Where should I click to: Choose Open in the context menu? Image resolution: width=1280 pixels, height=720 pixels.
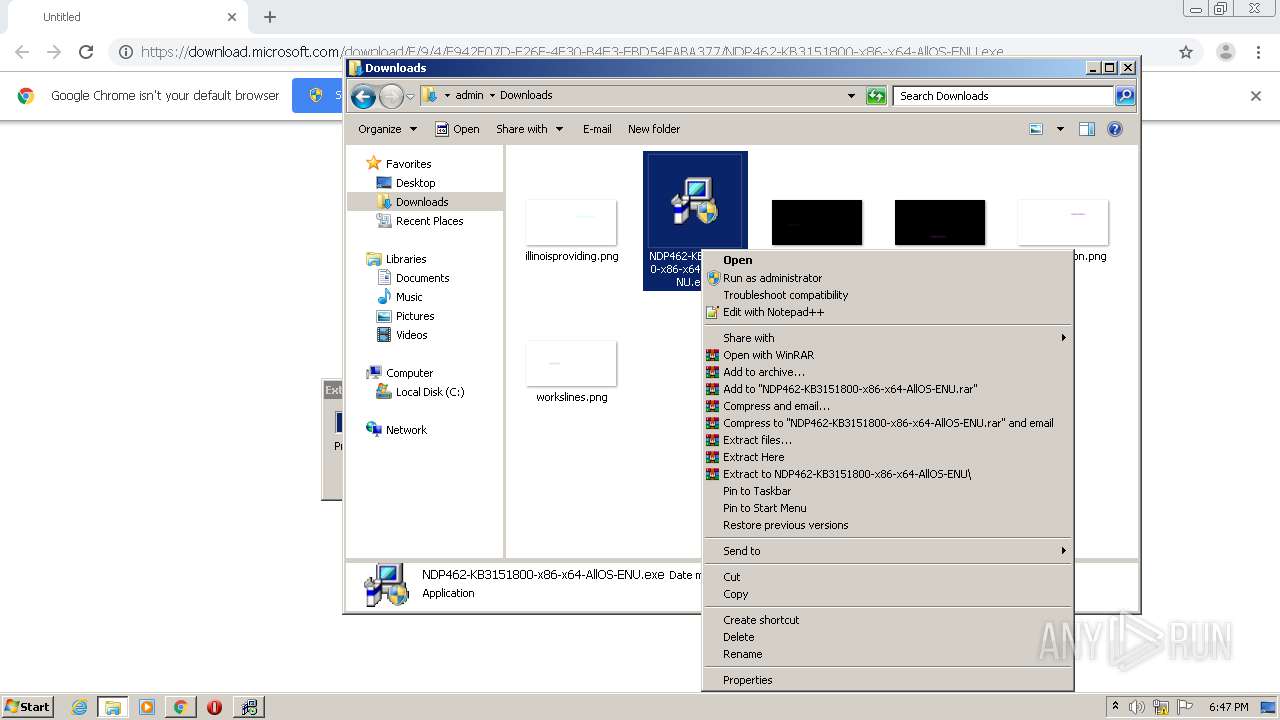(887, 260)
